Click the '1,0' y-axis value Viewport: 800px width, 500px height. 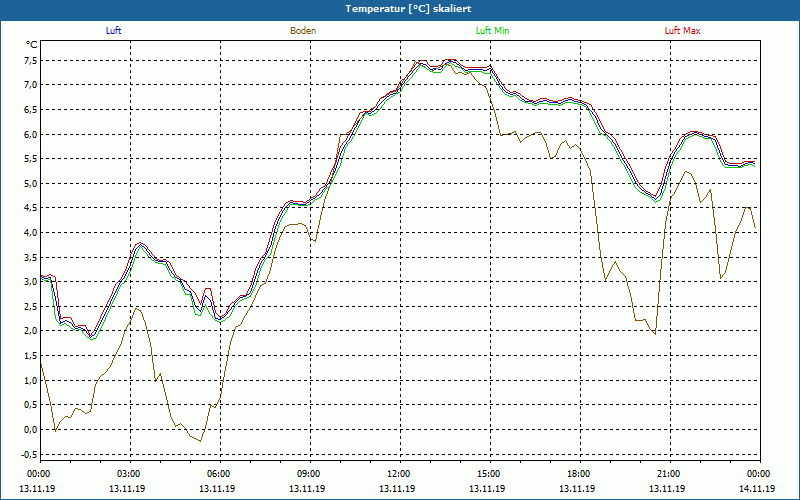(x=31, y=380)
